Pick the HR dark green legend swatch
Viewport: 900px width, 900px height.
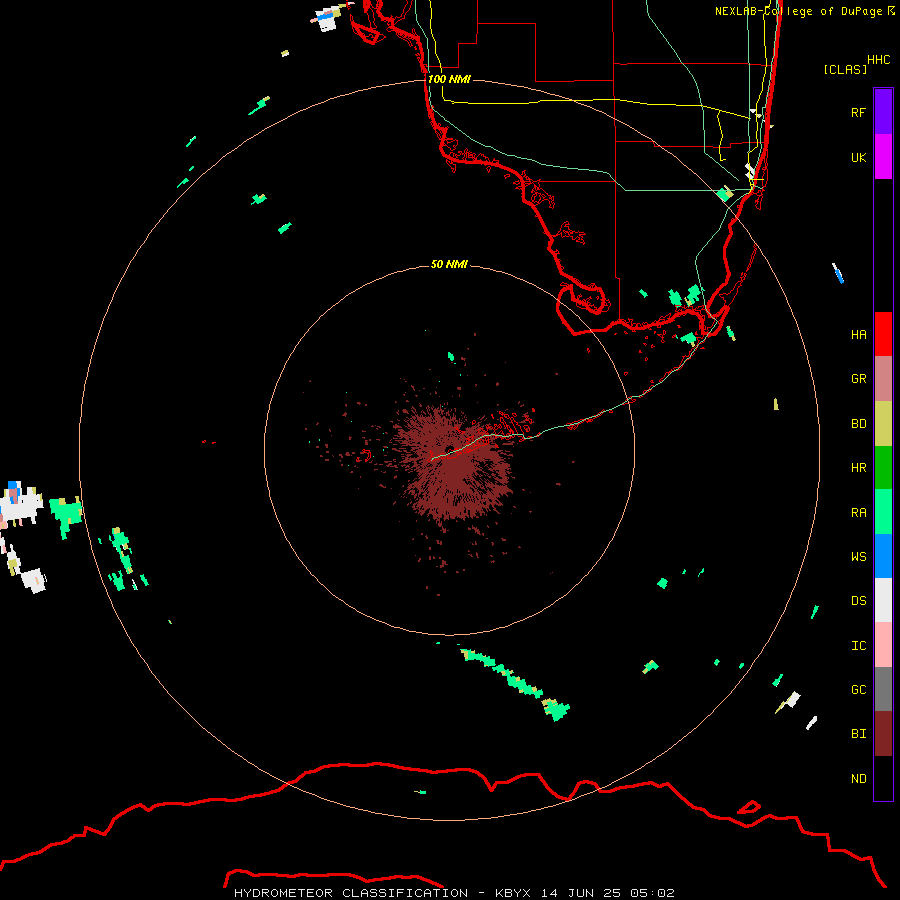point(883,467)
